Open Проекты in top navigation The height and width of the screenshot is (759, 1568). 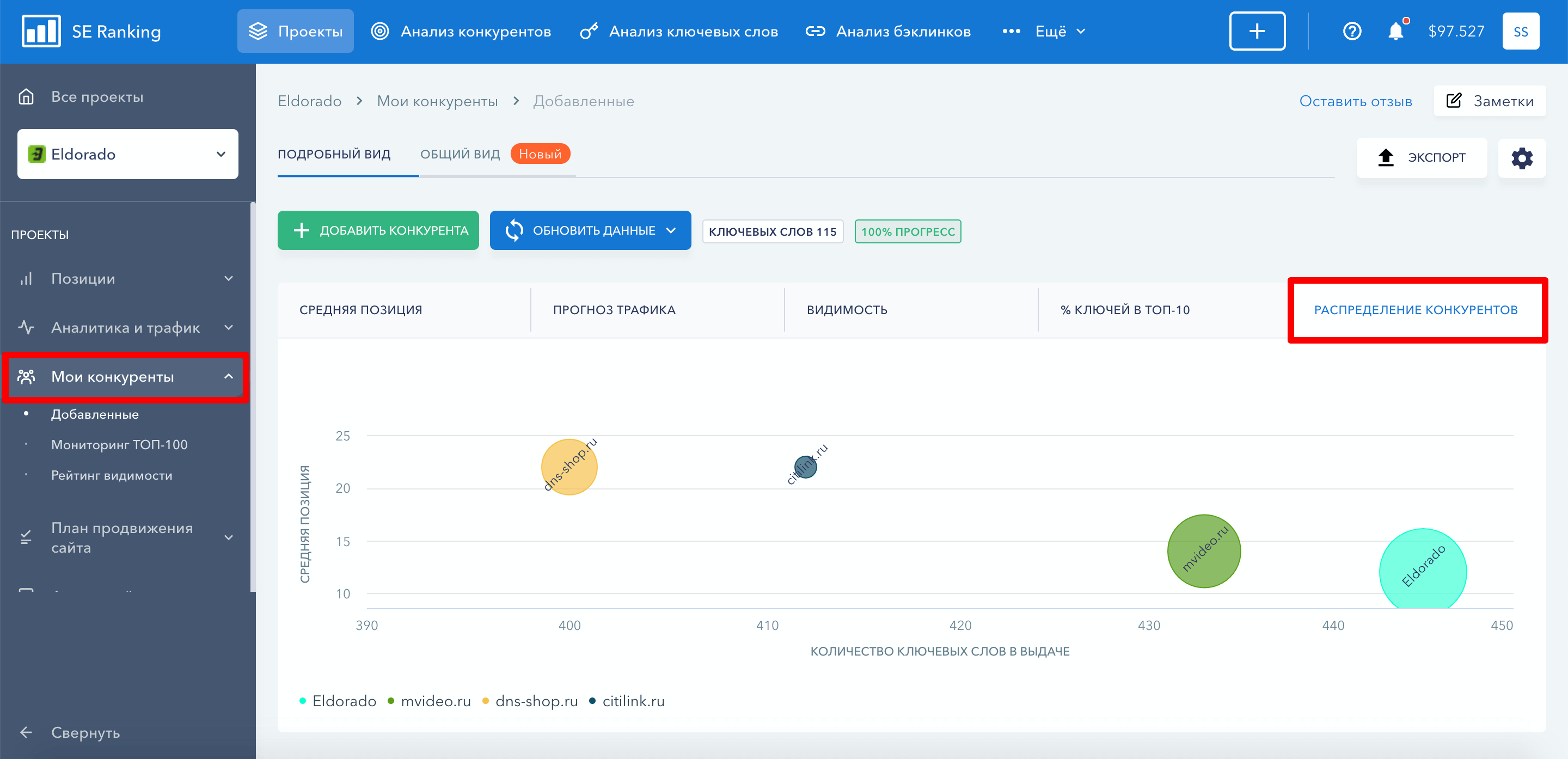tap(295, 31)
